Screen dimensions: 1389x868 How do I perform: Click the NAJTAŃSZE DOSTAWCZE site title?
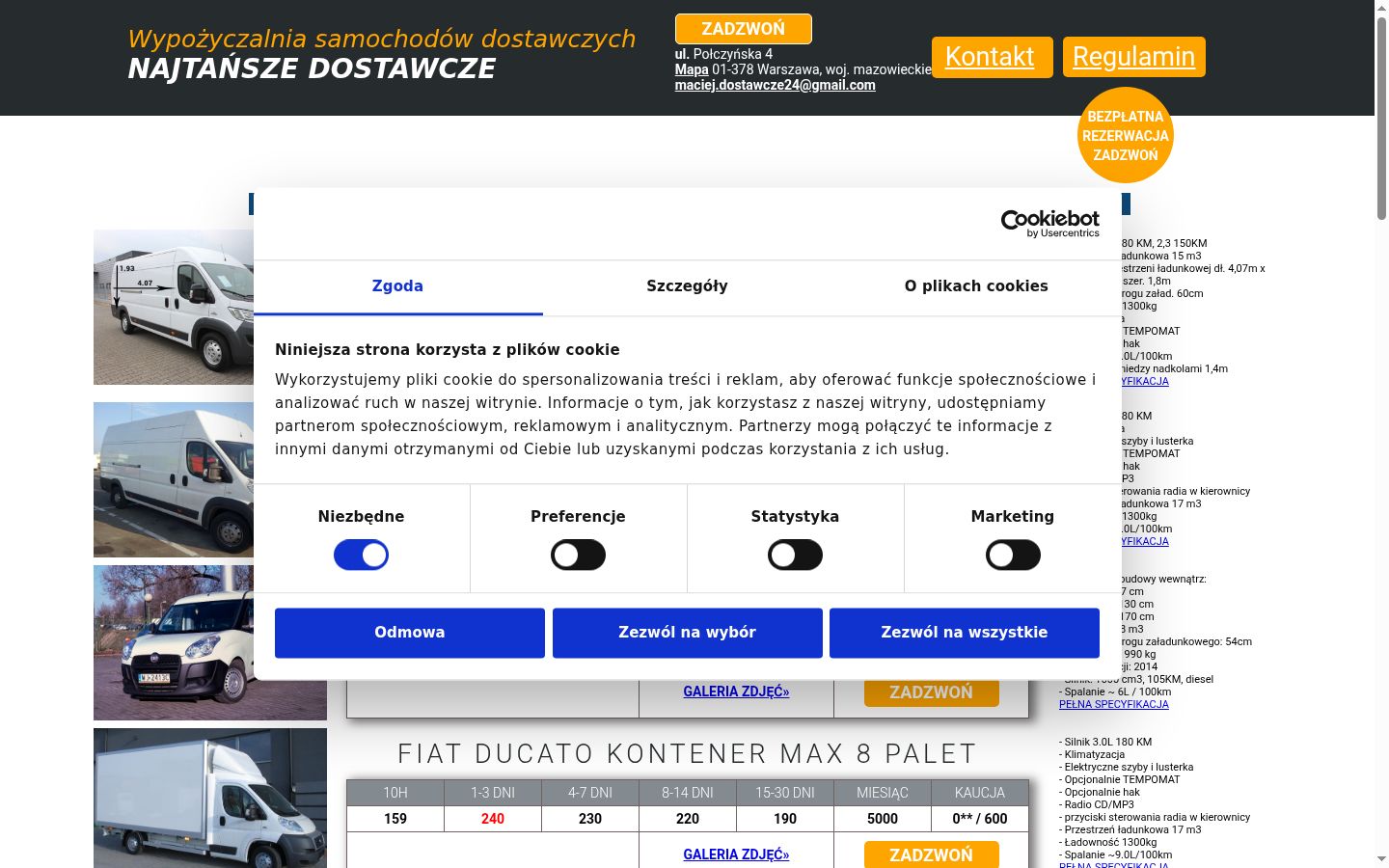click(x=312, y=69)
